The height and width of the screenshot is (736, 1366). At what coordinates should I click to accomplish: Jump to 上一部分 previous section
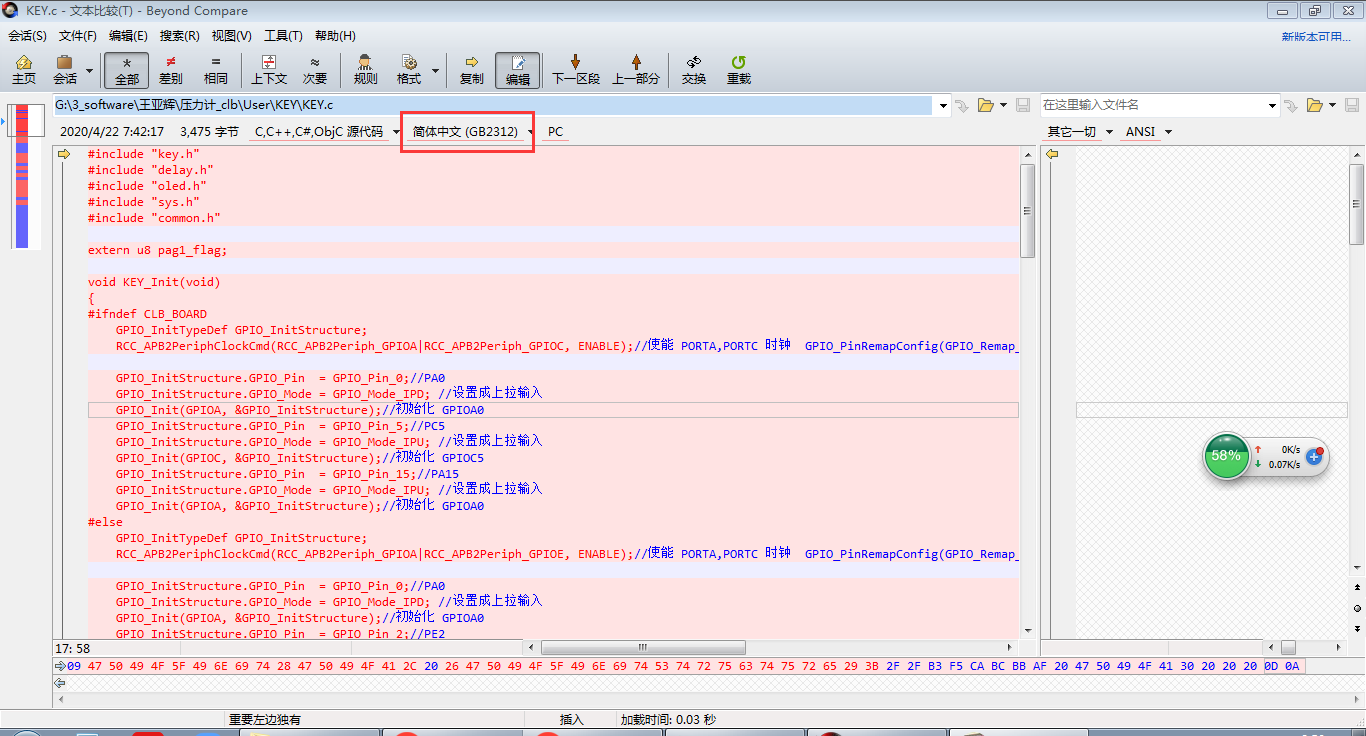[x=636, y=70]
